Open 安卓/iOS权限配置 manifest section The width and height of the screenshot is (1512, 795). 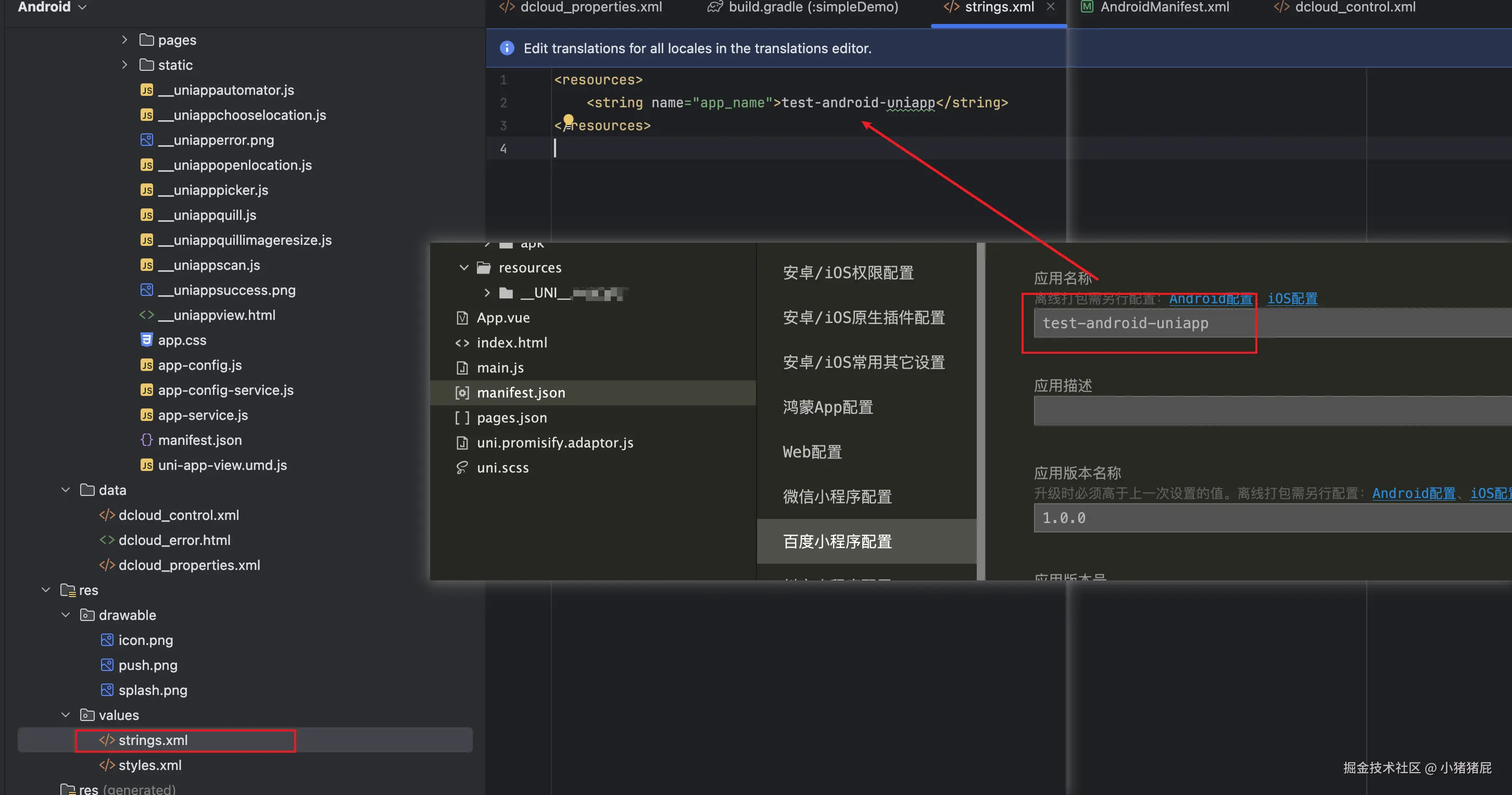pos(848,273)
